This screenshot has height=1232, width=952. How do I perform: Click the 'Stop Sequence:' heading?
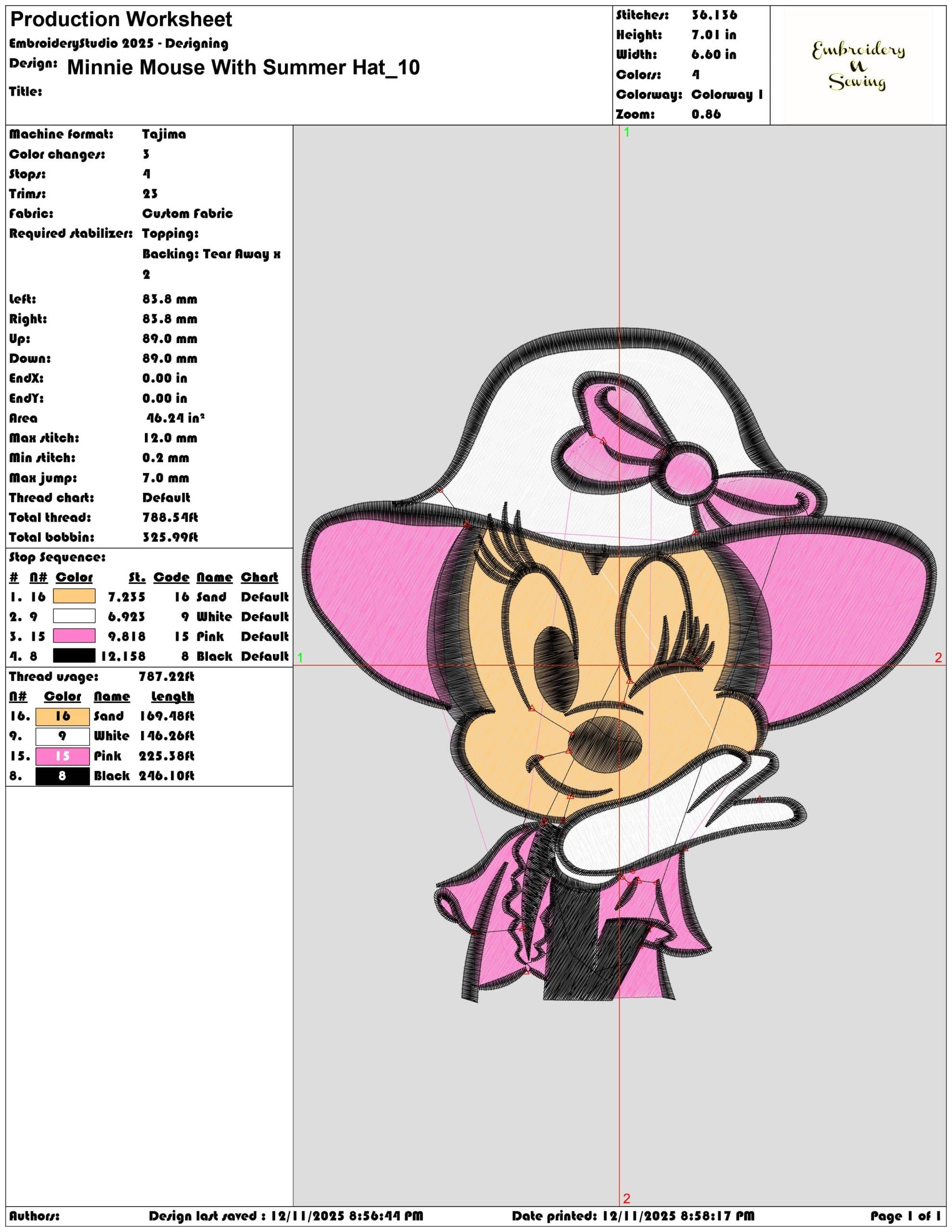[x=57, y=557]
